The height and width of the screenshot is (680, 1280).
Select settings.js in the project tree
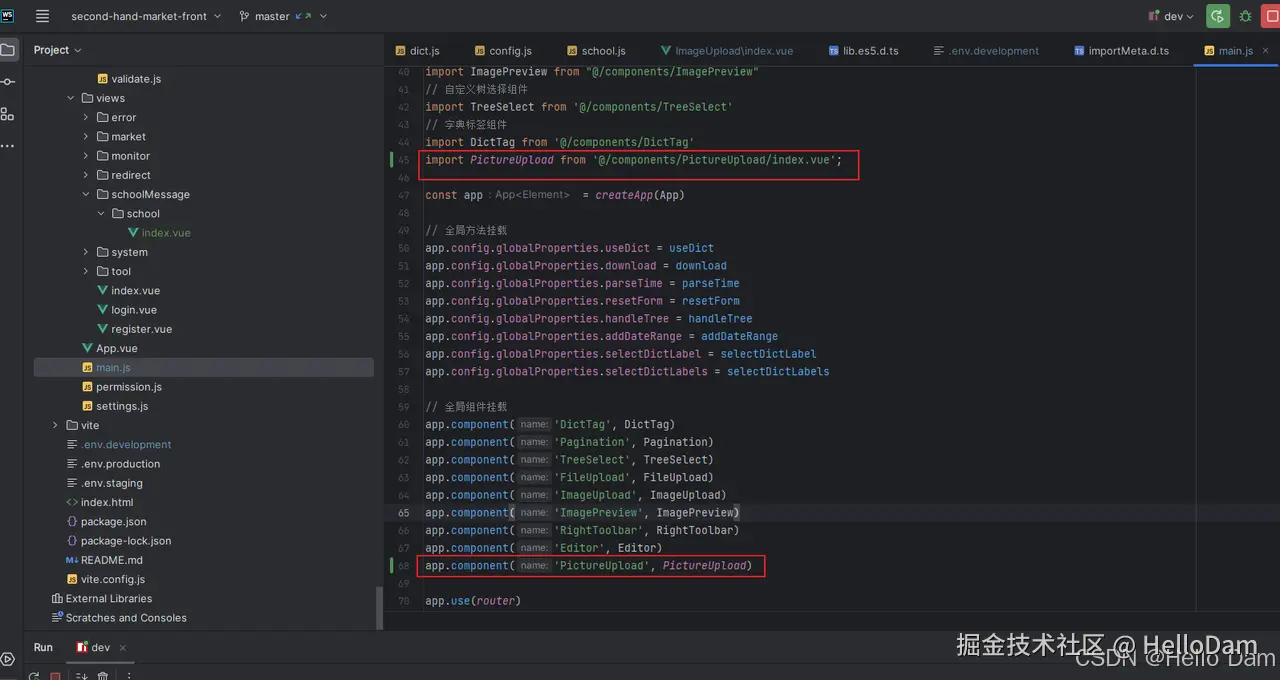click(x=122, y=406)
